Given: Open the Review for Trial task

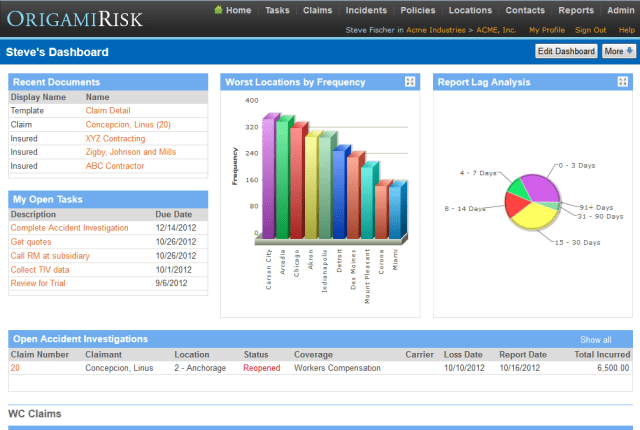Looking at the screenshot, I should [x=38, y=283].
